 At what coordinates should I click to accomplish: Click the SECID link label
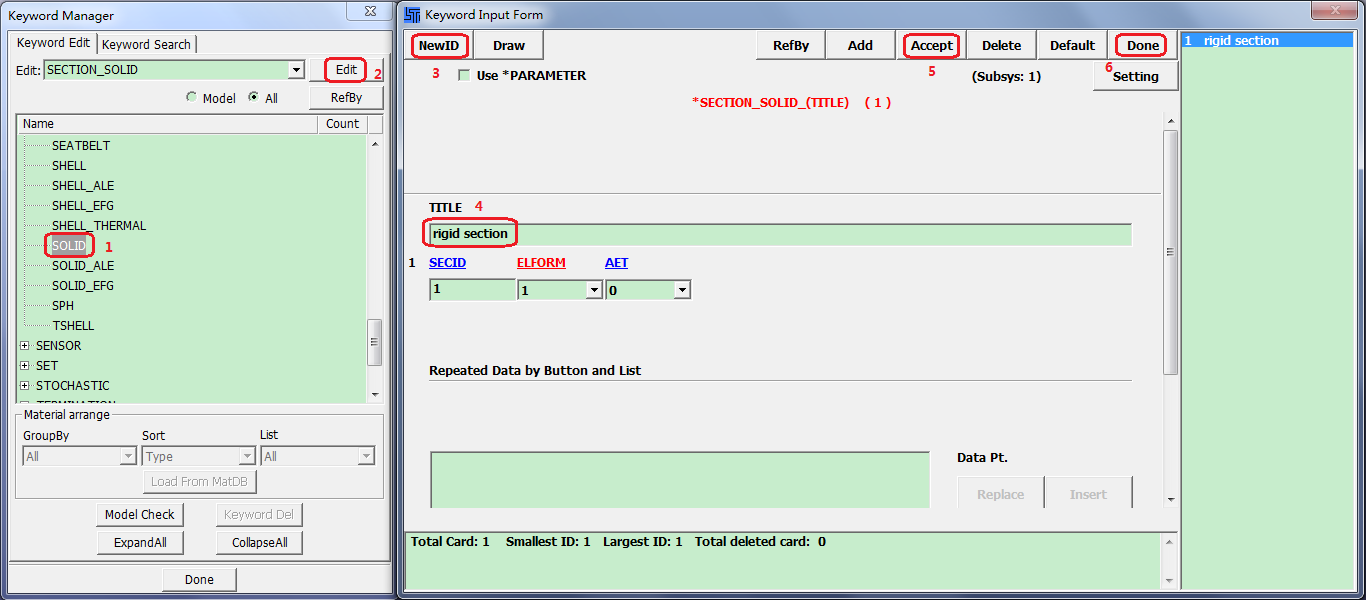[447, 263]
